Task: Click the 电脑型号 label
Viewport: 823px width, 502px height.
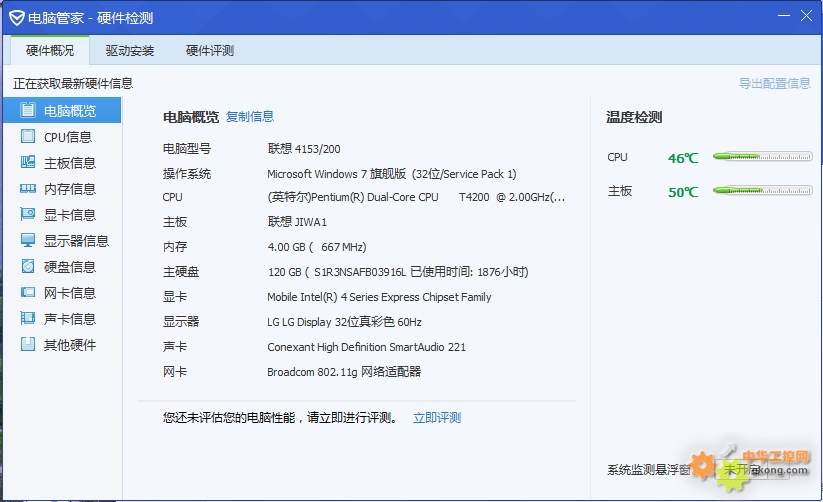Action: [x=187, y=149]
